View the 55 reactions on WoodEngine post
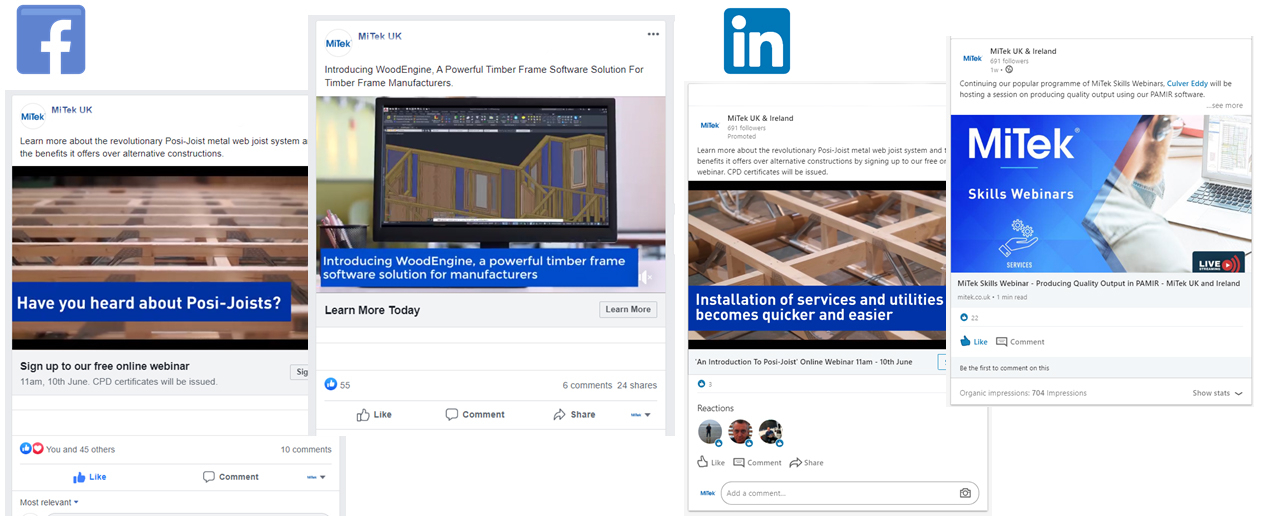Image resolution: width=1264 pixels, height=516 pixels. pyautogui.click(x=337, y=385)
